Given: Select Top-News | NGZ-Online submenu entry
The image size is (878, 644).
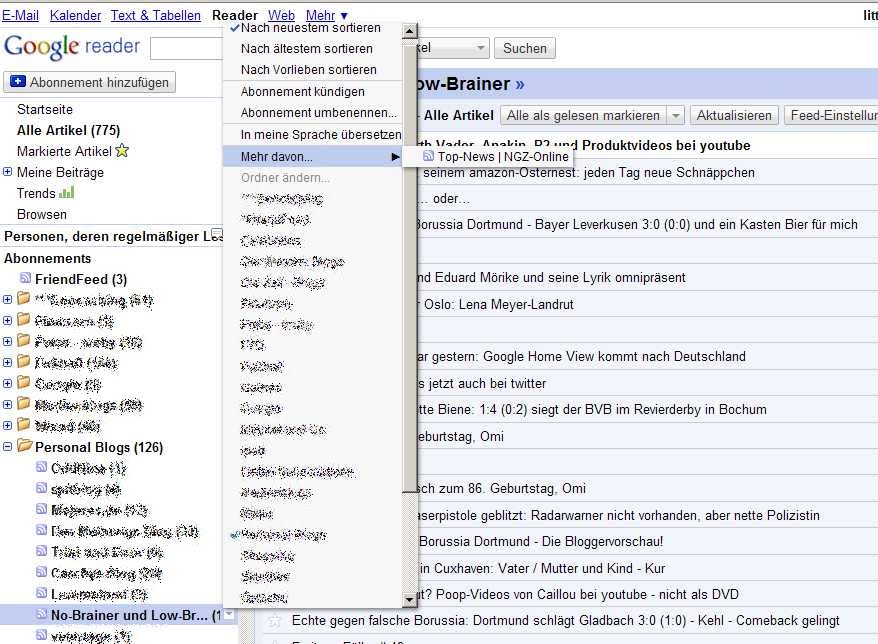Looking at the screenshot, I should coord(488,156).
